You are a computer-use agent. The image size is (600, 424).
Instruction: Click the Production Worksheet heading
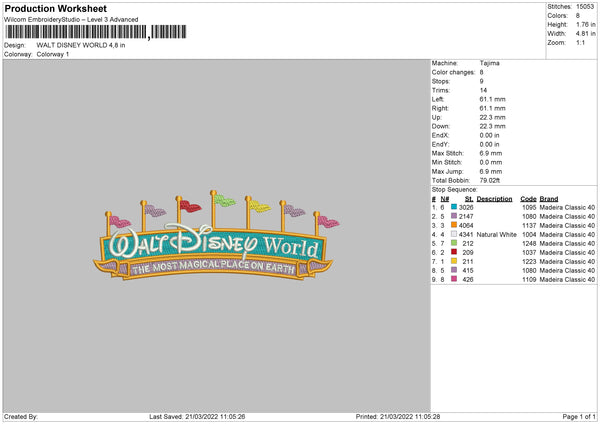(x=56, y=8)
